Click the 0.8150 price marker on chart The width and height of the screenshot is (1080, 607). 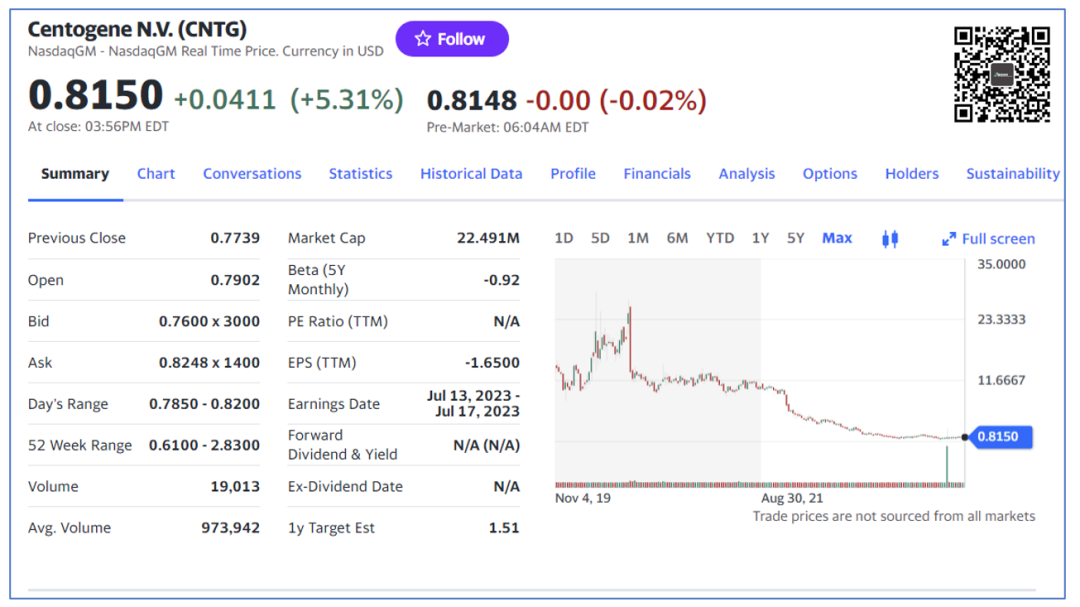[x=1003, y=437]
